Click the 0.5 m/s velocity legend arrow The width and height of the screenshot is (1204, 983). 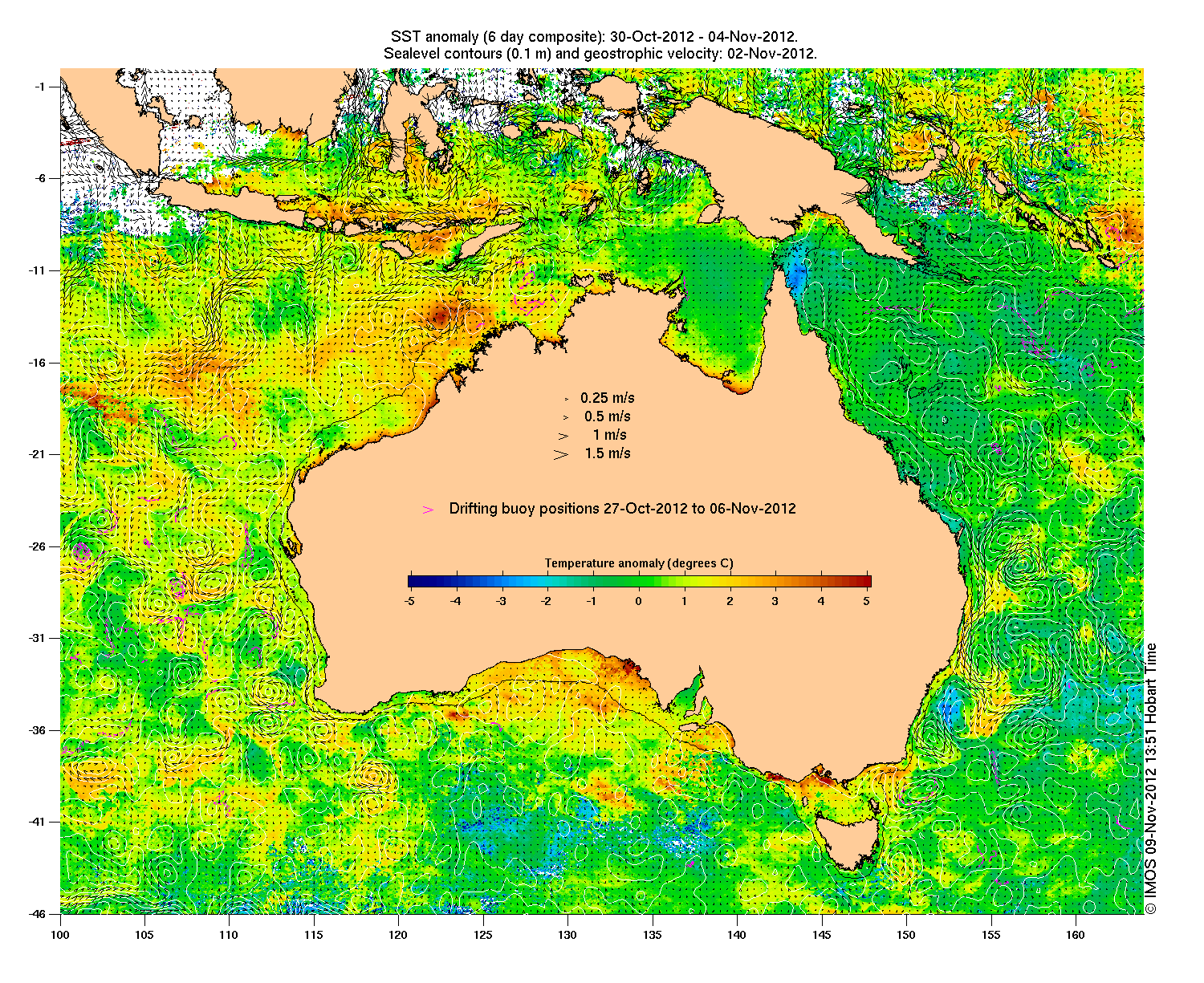(565, 417)
